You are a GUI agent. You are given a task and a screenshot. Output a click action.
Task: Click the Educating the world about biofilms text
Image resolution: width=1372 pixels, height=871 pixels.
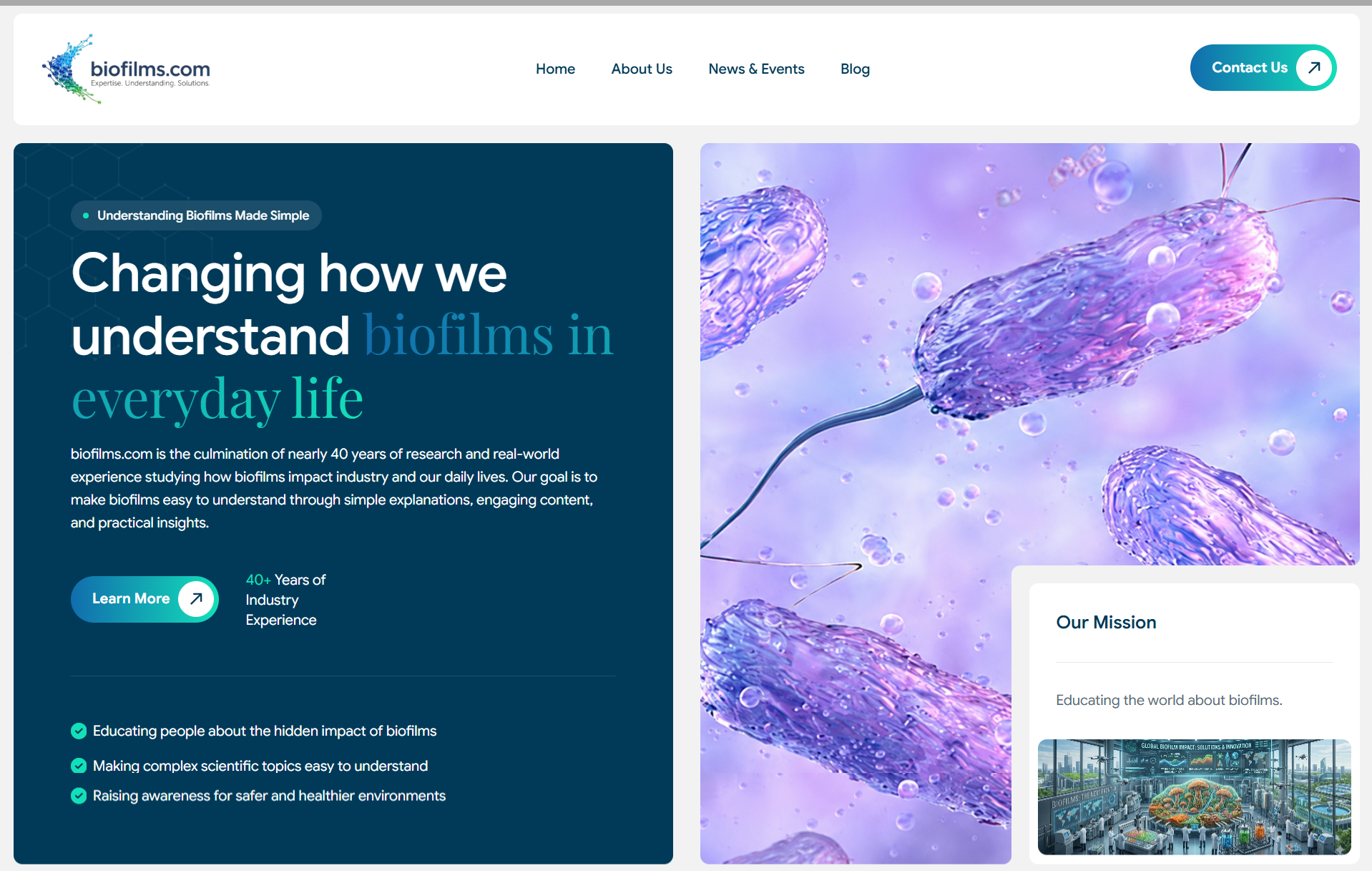tap(1169, 700)
